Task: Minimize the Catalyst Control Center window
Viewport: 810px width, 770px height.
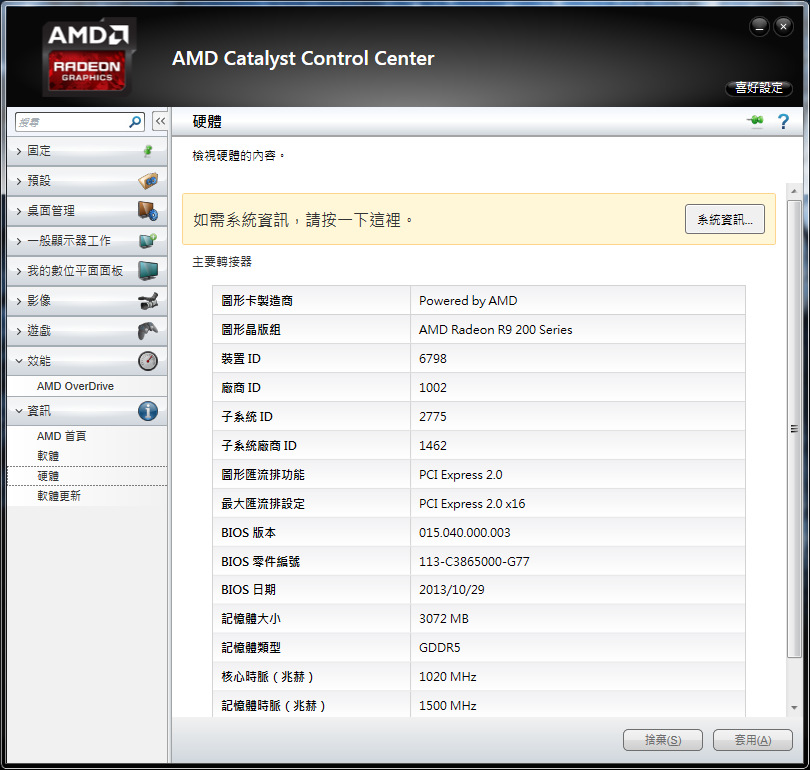Action: point(759,26)
